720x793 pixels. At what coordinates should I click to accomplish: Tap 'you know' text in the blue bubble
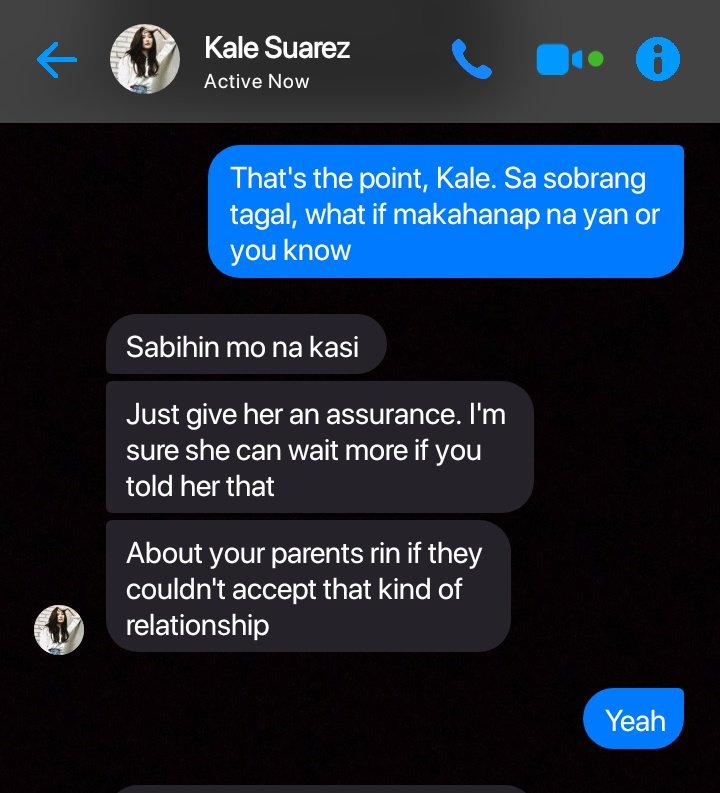pos(290,250)
